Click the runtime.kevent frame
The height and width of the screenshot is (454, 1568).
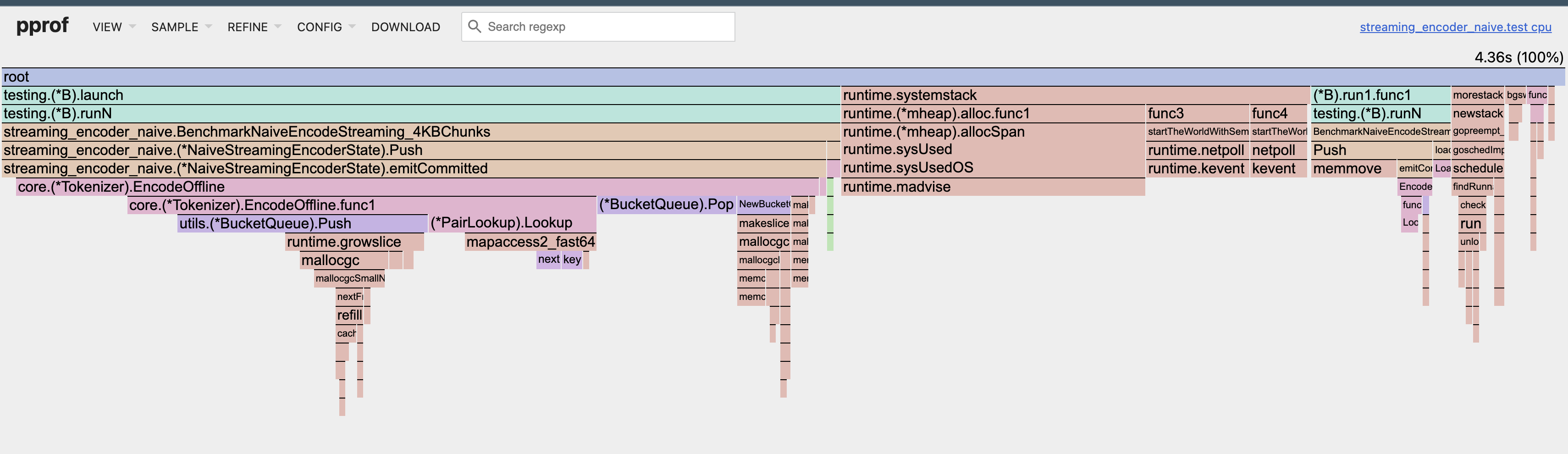click(1196, 169)
